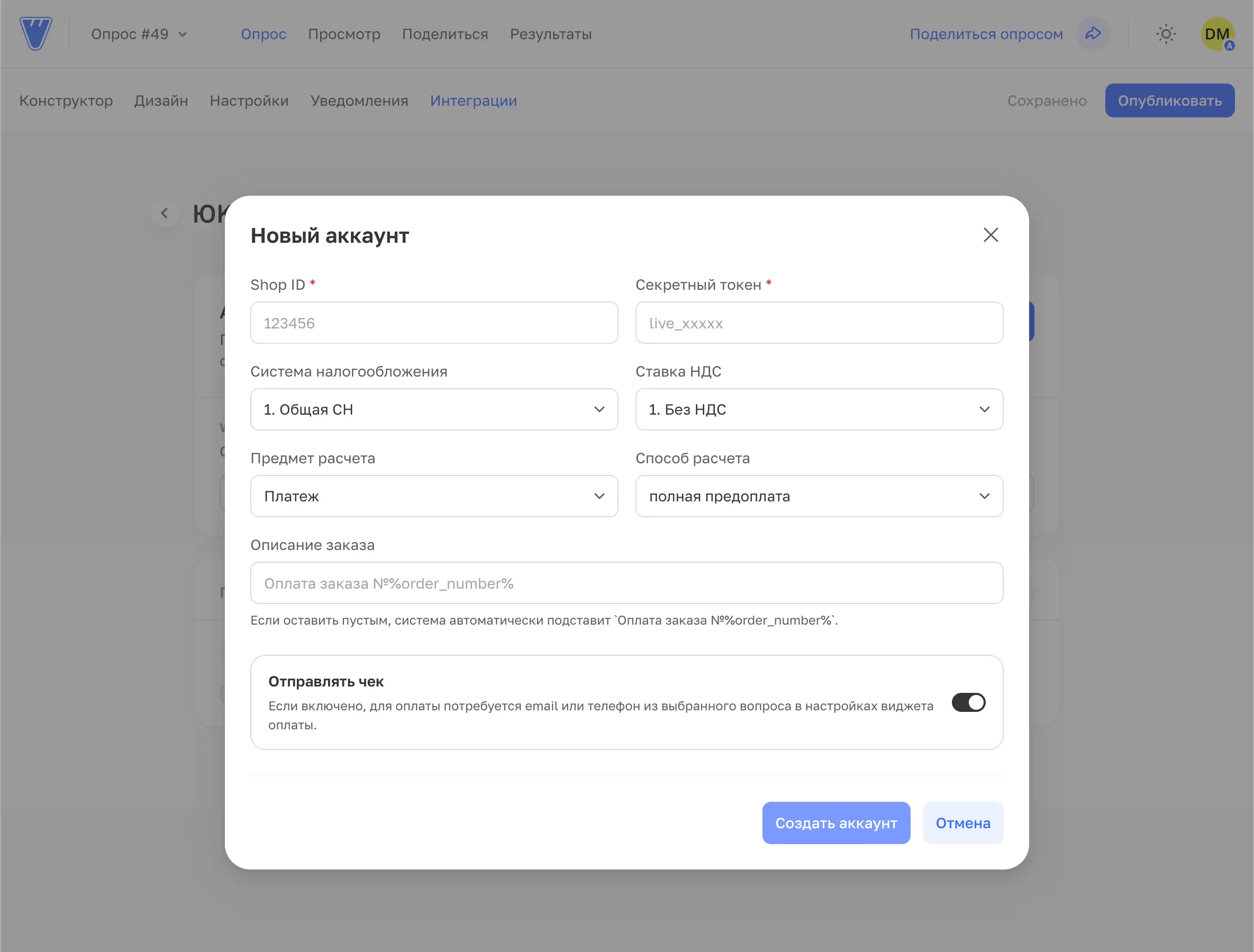Viewport: 1254px width, 952px height.
Task: Open the DM user avatar menu
Action: 1216,34
